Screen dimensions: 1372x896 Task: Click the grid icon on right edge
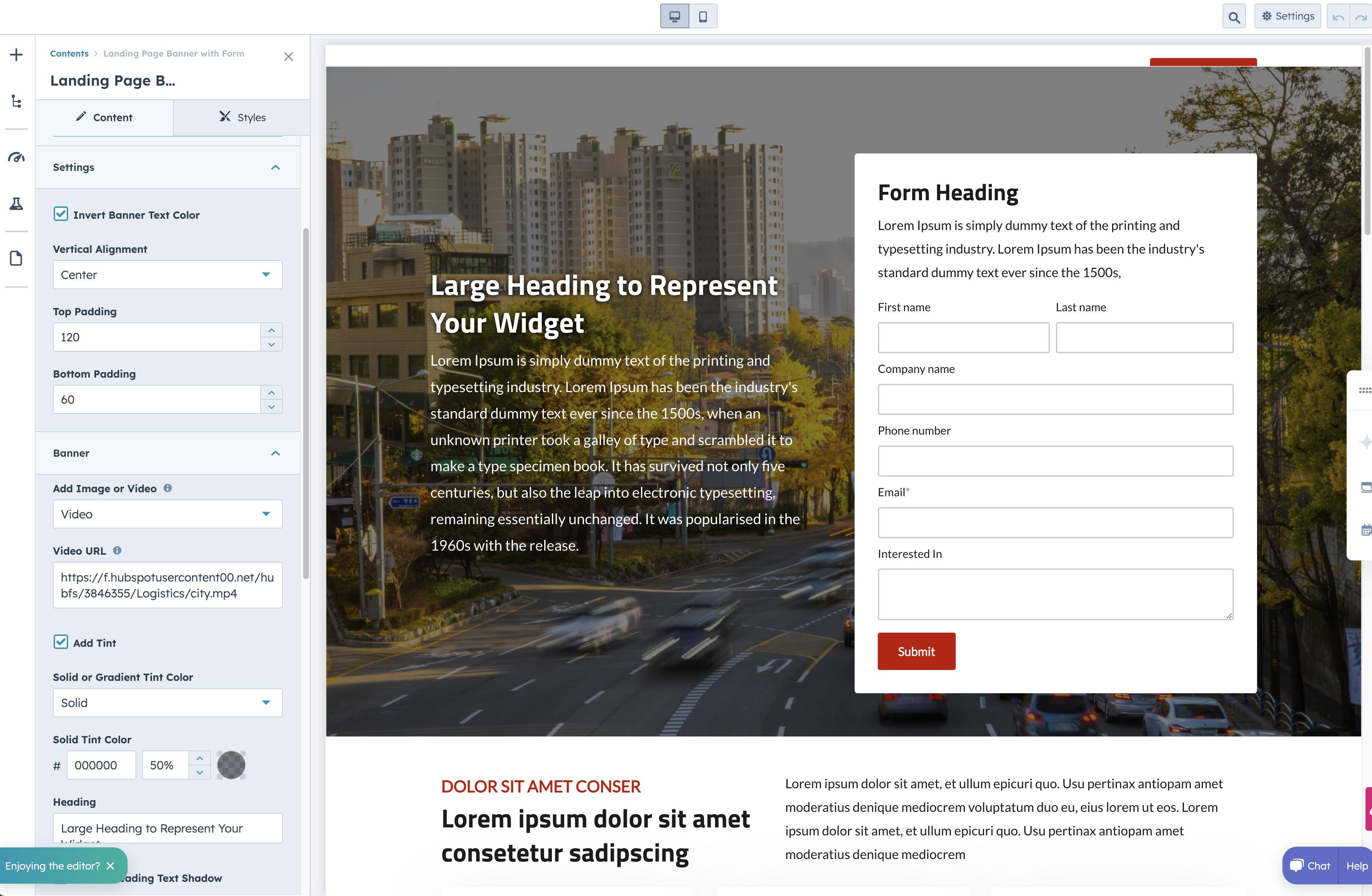(1364, 390)
